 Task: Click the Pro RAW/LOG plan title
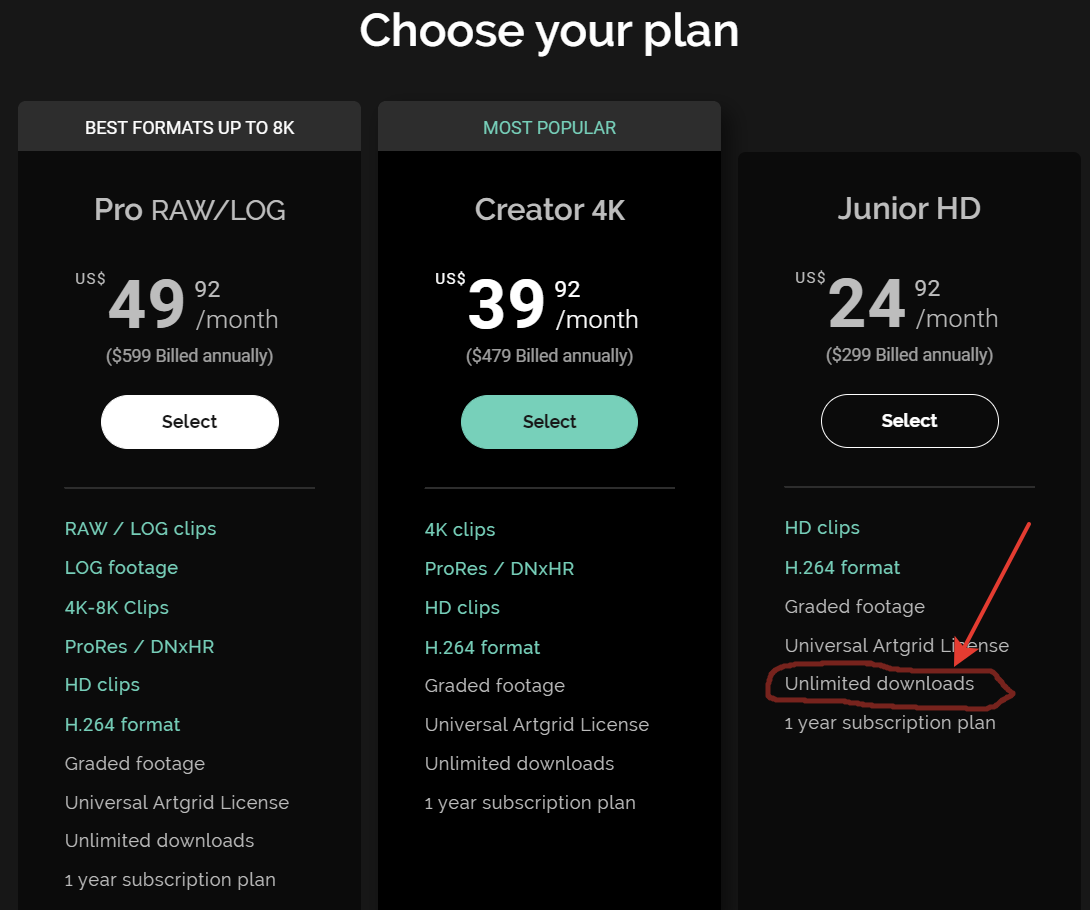[x=189, y=209]
